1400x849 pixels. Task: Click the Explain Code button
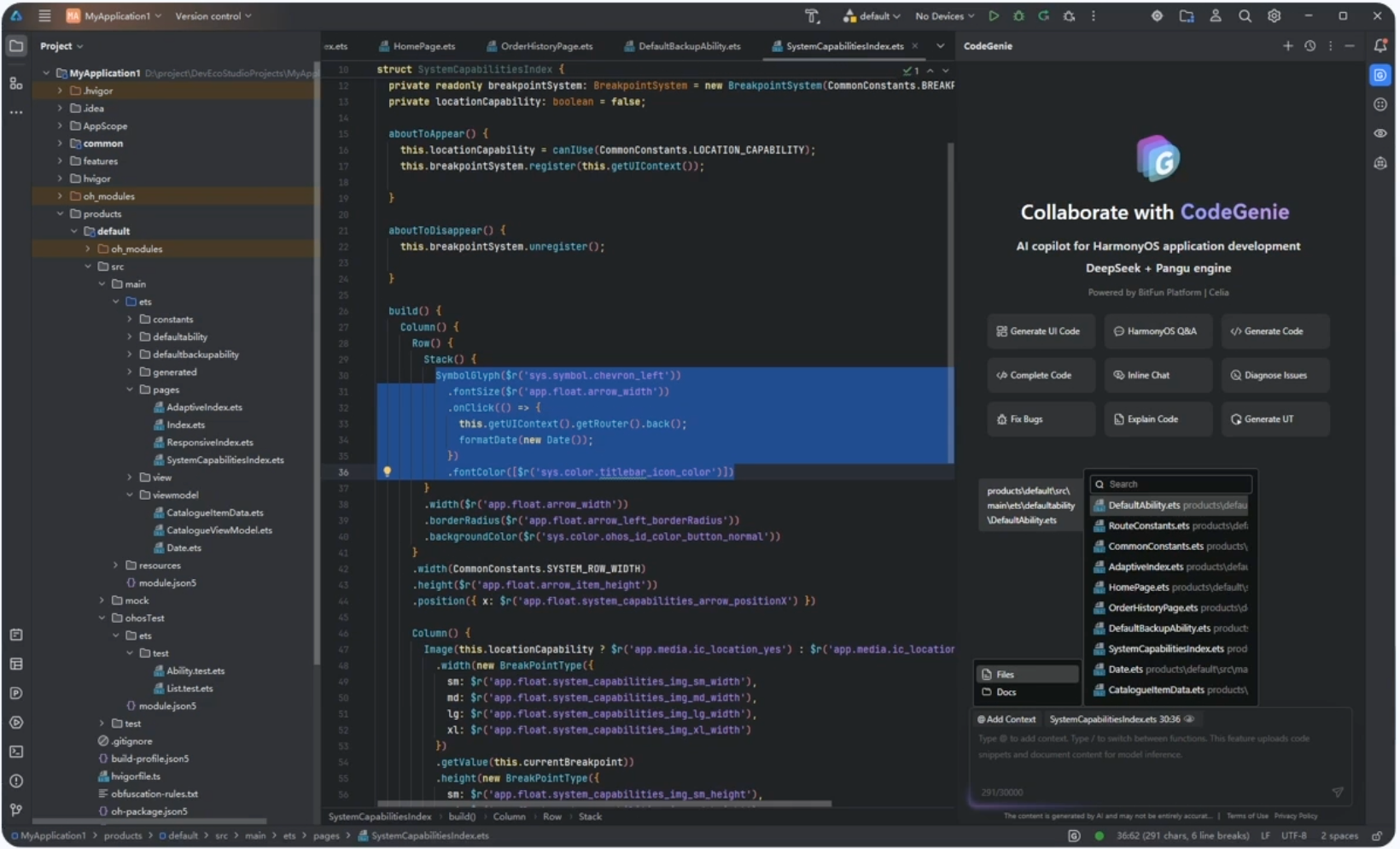[1157, 419]
